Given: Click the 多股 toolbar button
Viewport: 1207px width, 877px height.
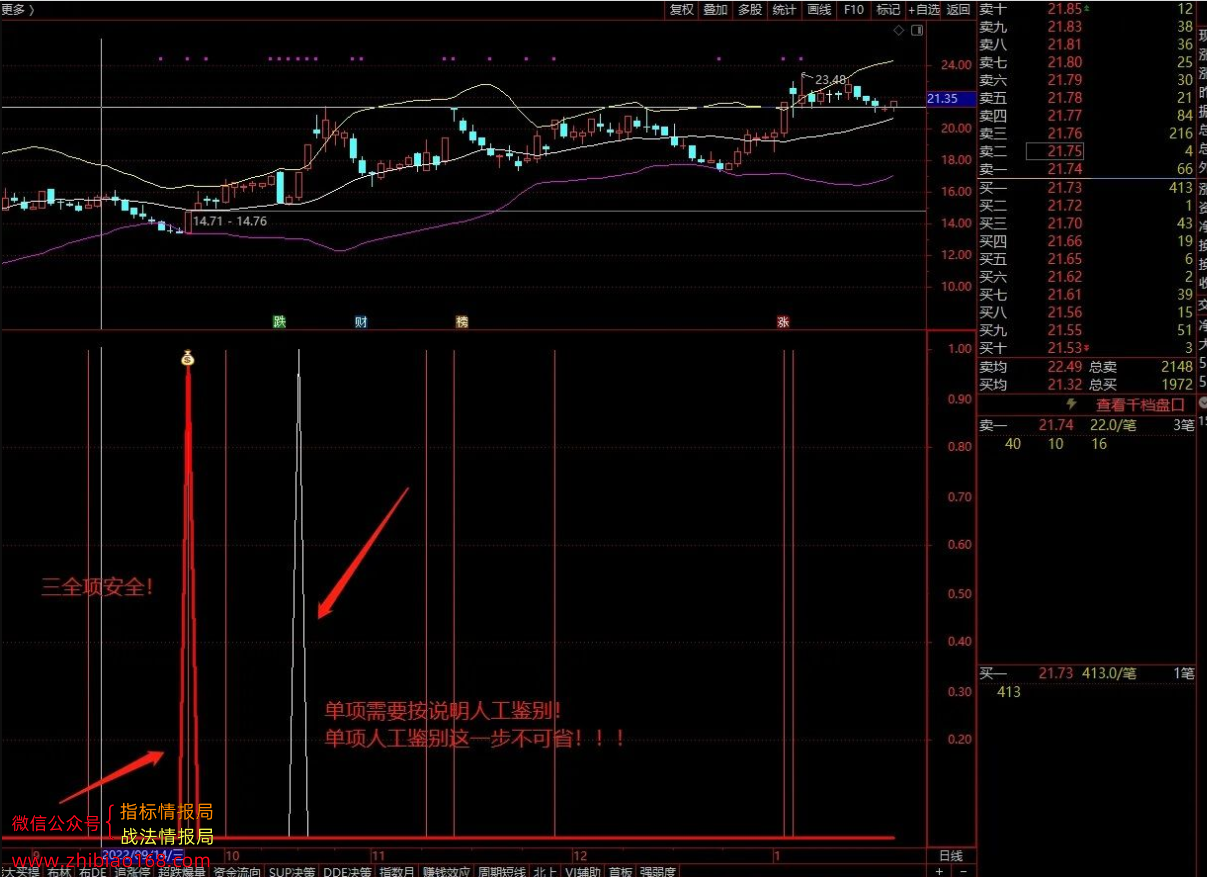Looking at the screenshot, I should click(x=750, y=9).
